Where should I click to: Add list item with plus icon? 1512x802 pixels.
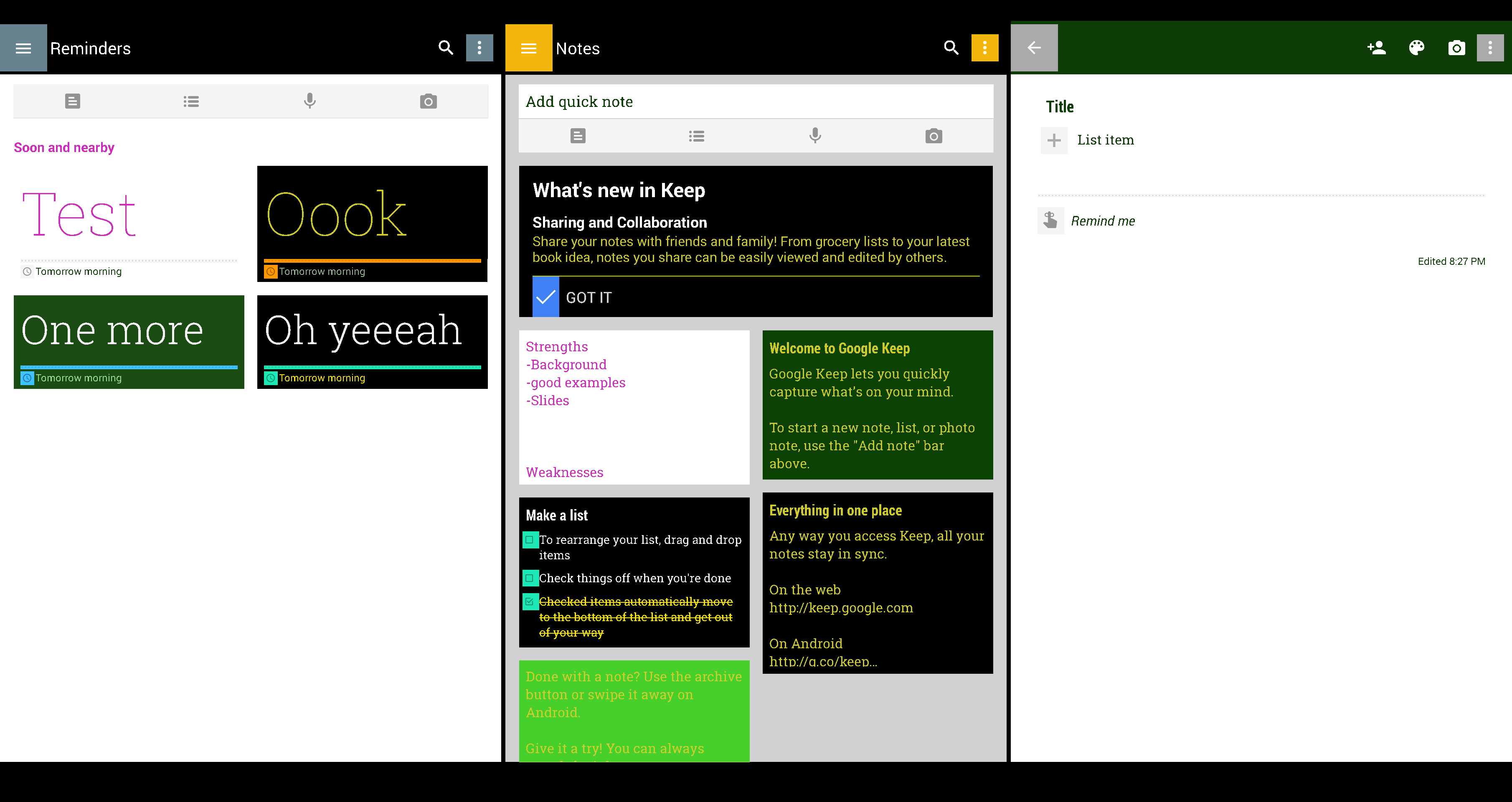coord(1054,140)
